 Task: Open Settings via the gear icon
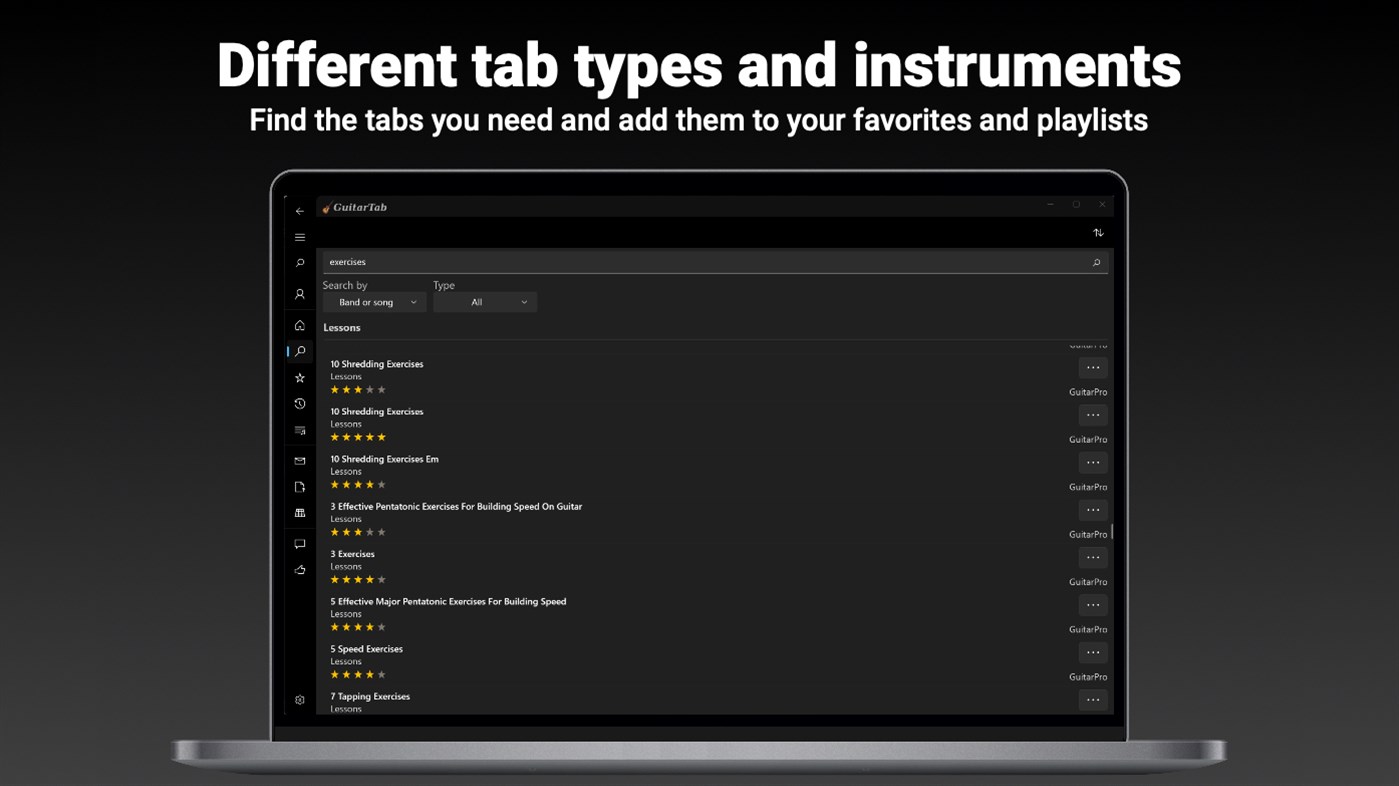pyautogui.click(x=299, y=699)
